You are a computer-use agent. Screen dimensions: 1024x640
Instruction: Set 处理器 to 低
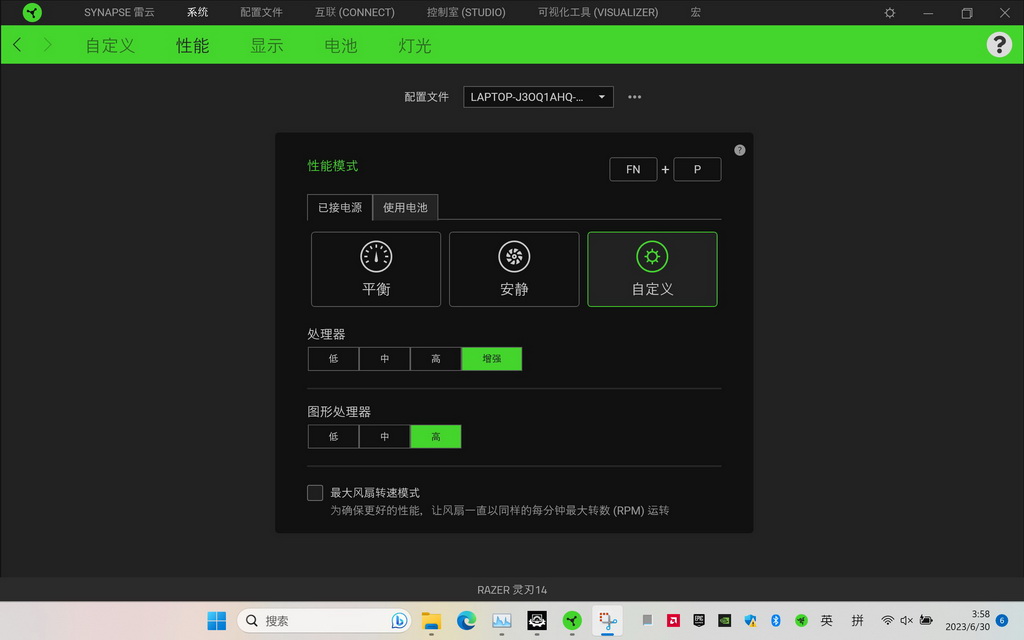333,359
